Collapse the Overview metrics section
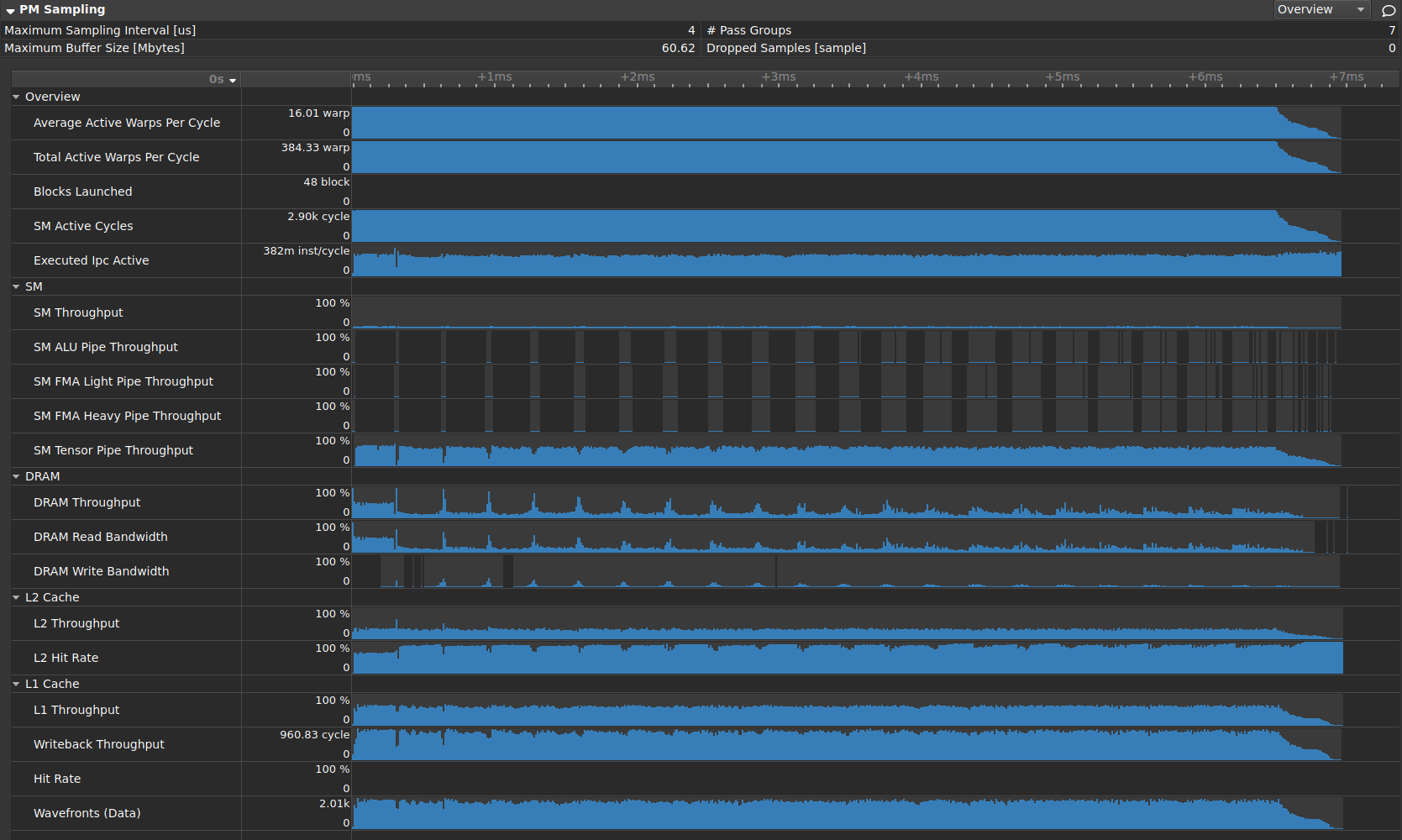The width and height of the screenshot is (1402, 840). pyautogui.click(x=15, y=97)
